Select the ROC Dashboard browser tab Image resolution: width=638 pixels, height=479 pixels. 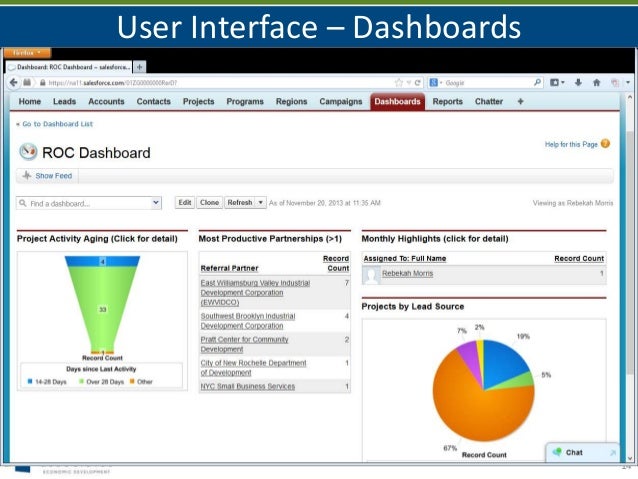pyautogui.click(x=69, y=67)
